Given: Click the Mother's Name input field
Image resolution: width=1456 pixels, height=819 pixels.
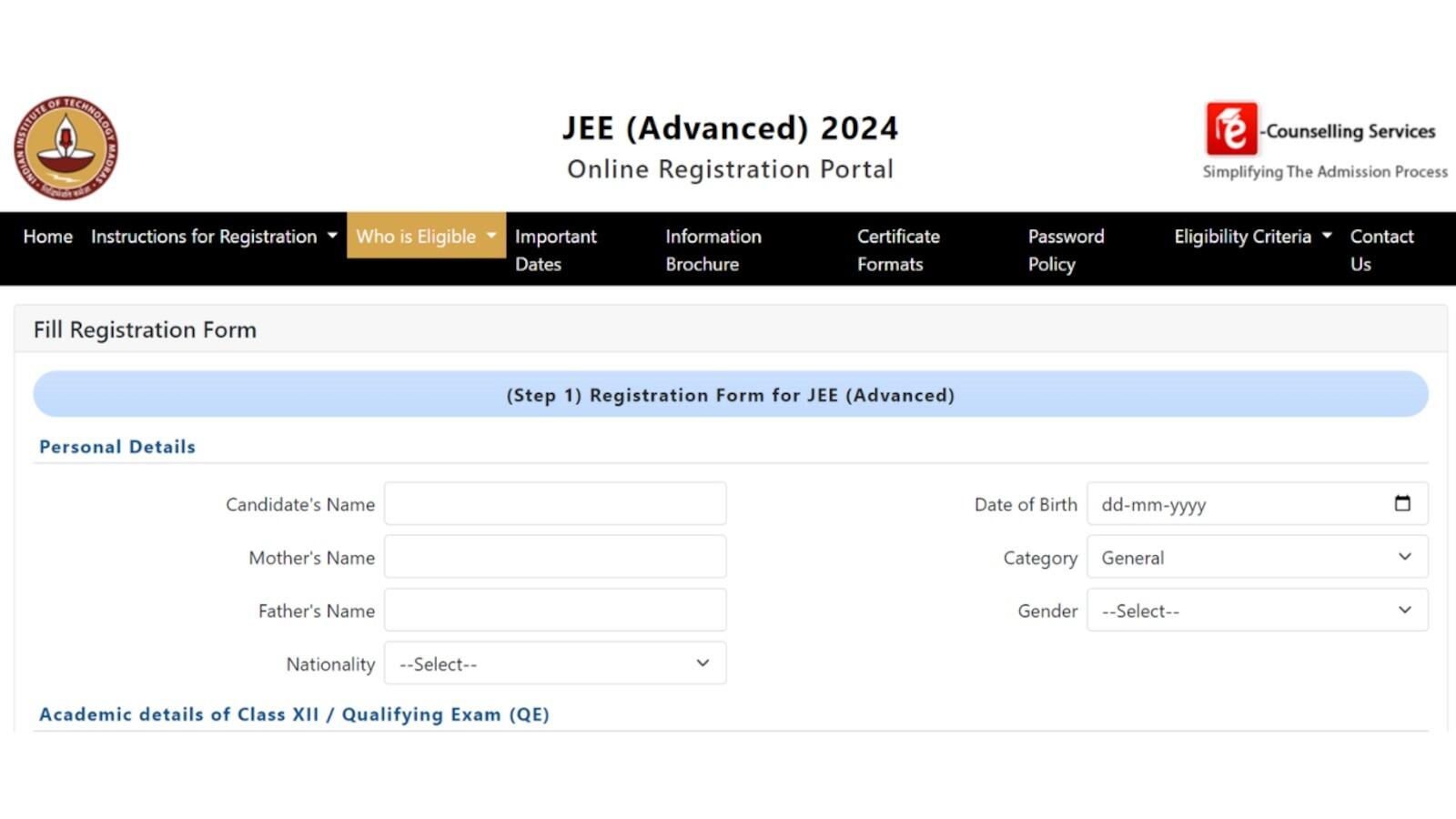Looking at the screenshot, I should pyautogui.click(x=555, y=556).
